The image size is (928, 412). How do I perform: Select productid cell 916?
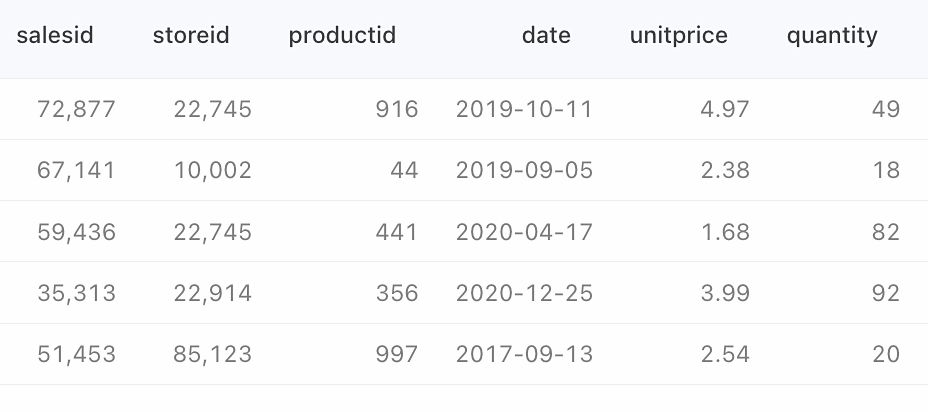click(397, 110)
